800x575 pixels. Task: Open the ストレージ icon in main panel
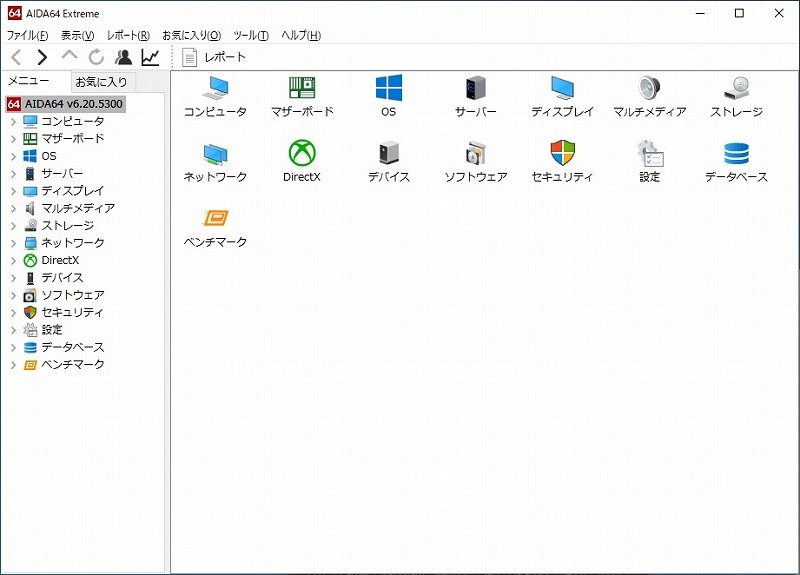[736, 89]
